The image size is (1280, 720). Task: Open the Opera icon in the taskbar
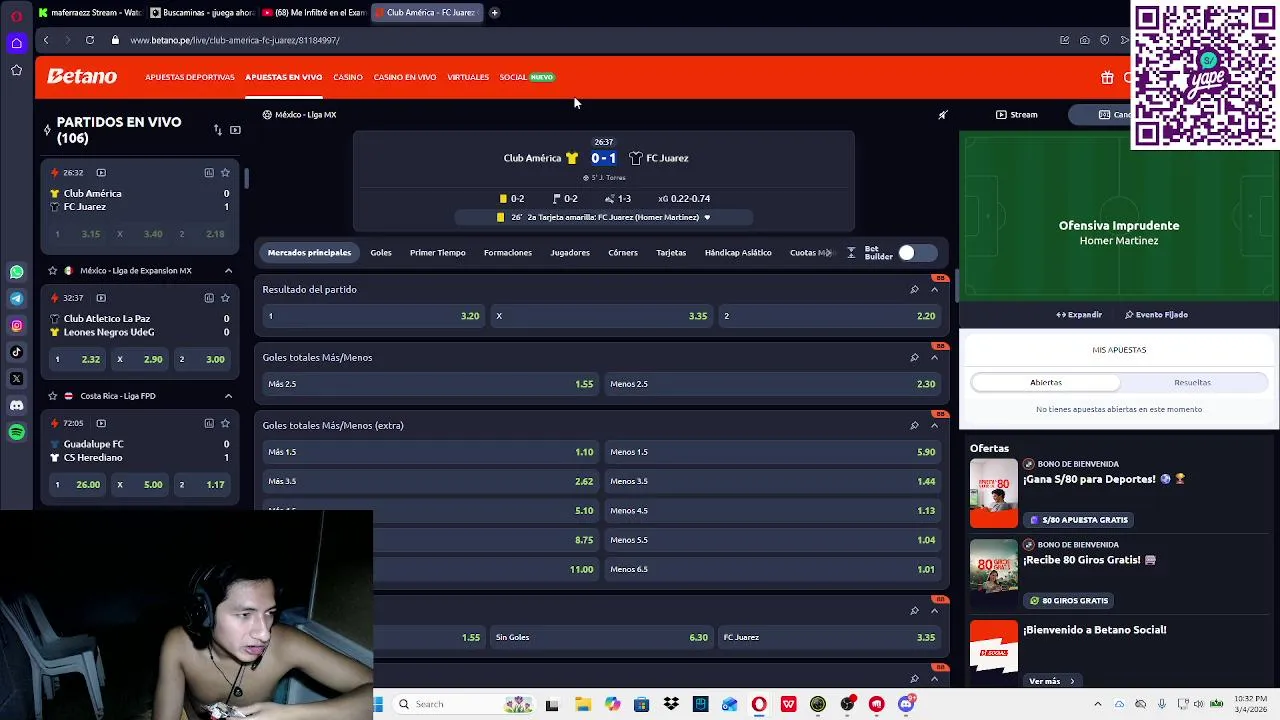pos(759,704)
